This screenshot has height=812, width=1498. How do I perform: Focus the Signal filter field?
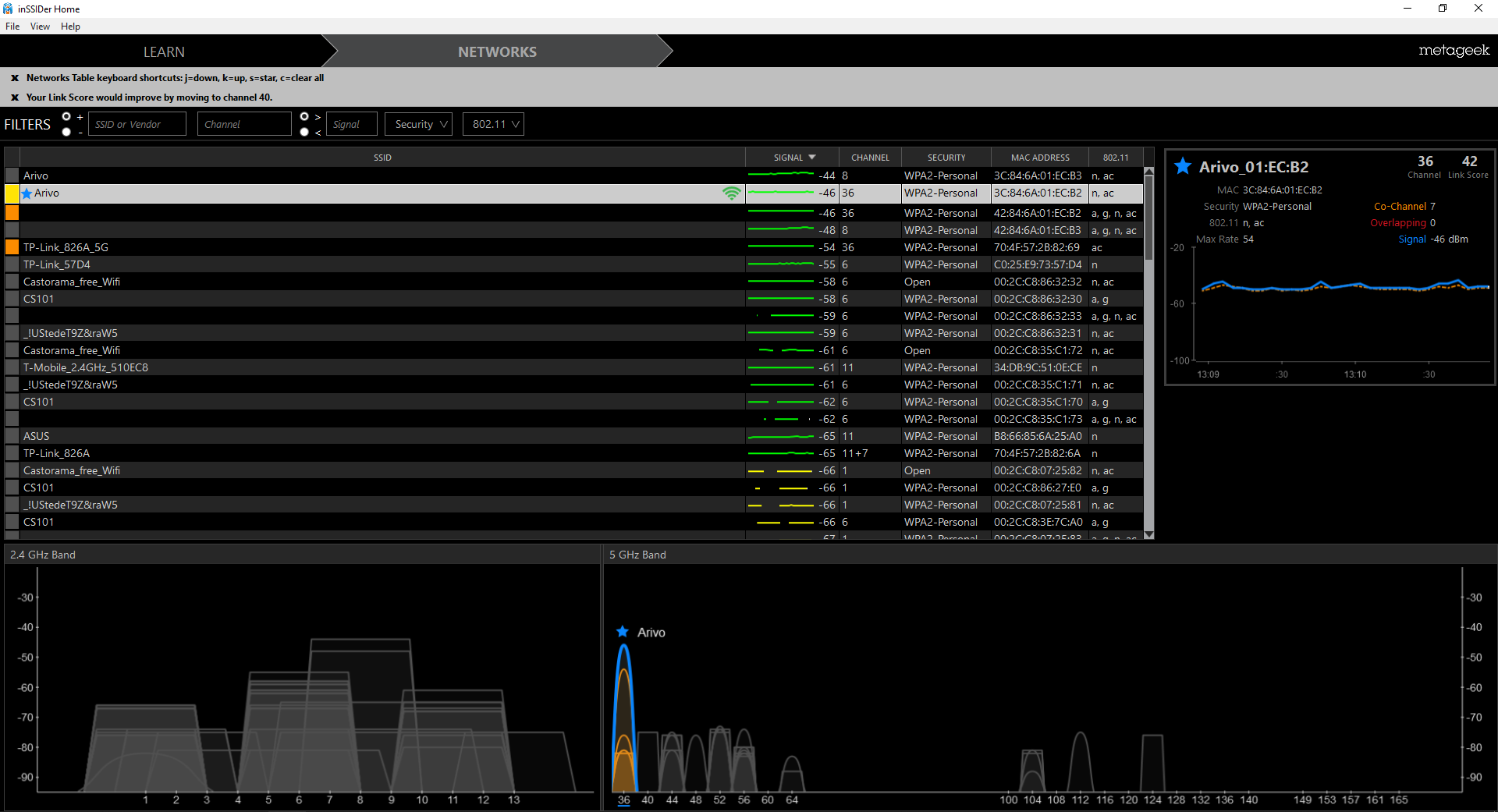[x=352, y=124]
